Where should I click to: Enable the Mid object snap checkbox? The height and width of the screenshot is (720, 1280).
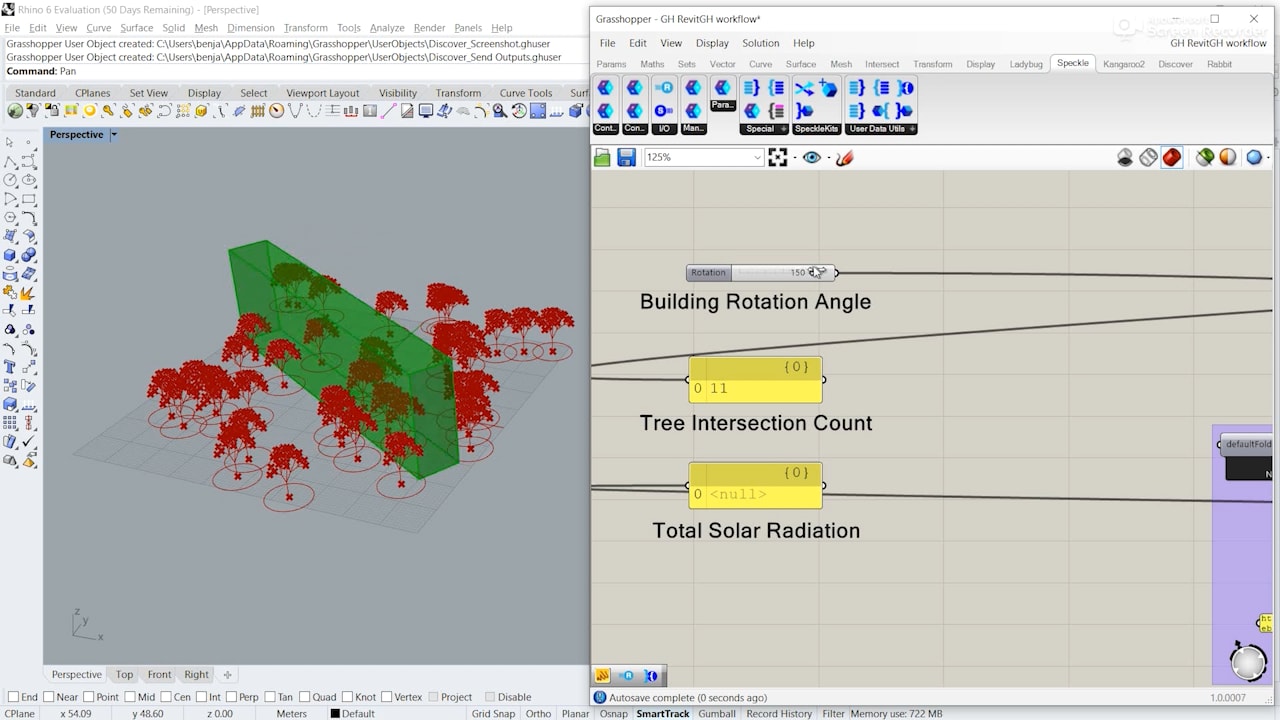point(130,697)
